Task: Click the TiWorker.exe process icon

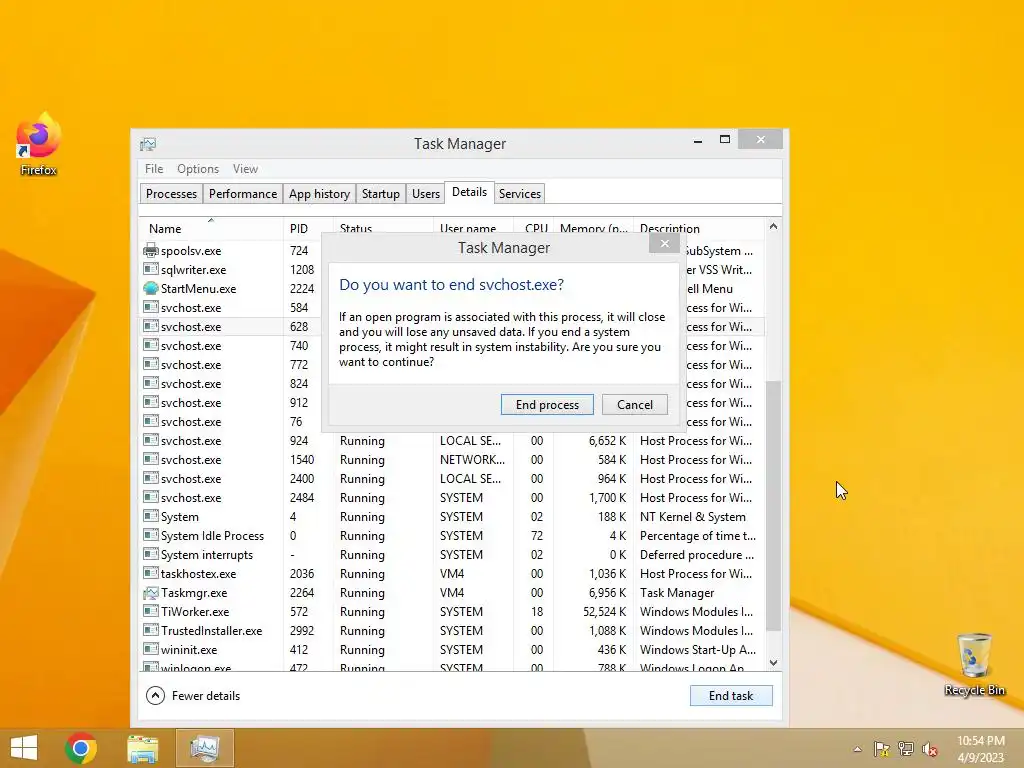Action: 151,611
